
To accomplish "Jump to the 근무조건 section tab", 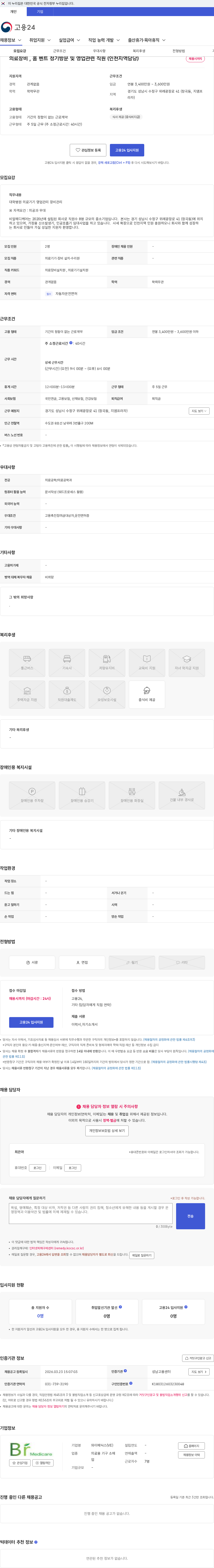I will (60, 51).
